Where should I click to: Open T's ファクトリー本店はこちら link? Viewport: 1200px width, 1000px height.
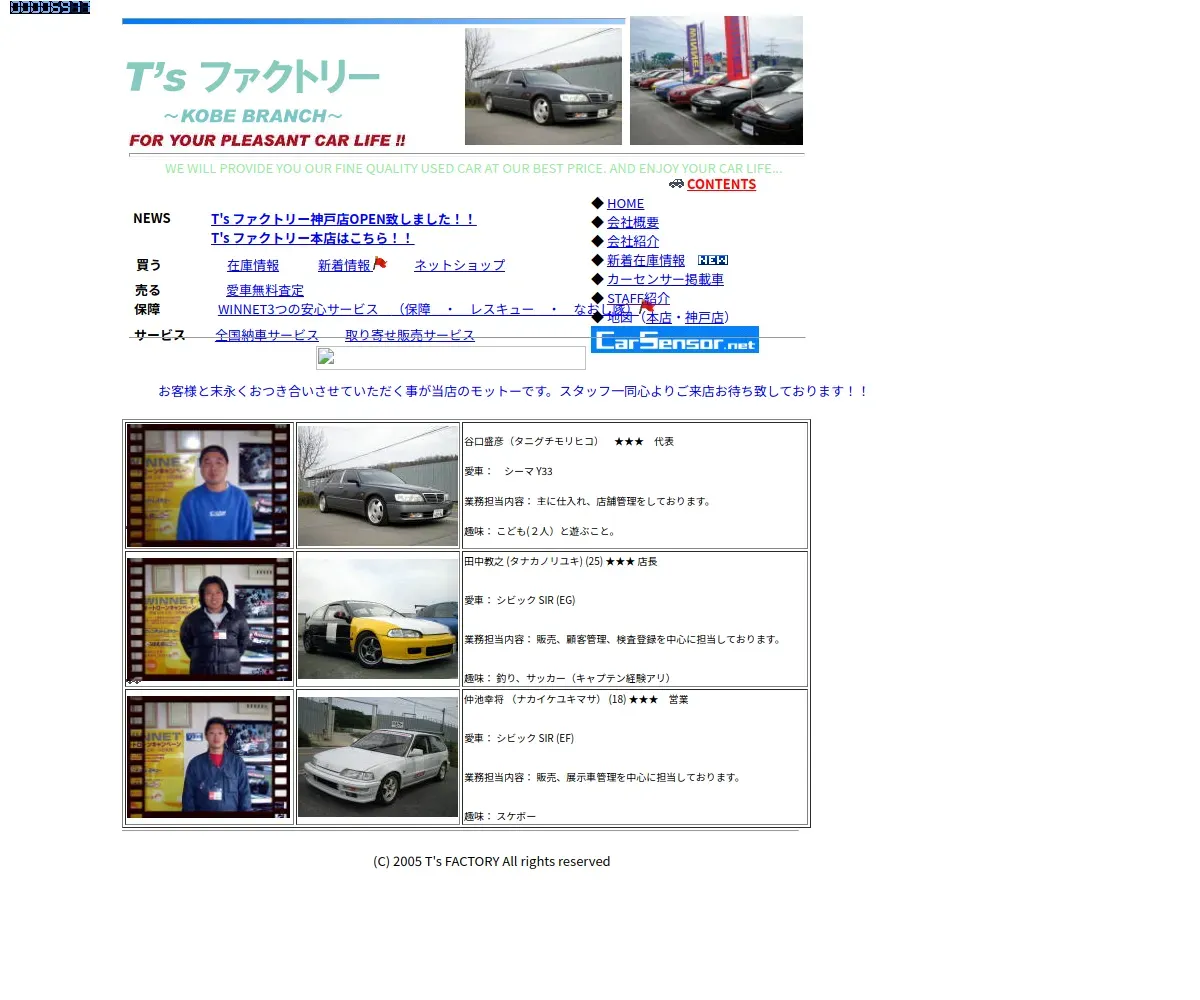312,238
